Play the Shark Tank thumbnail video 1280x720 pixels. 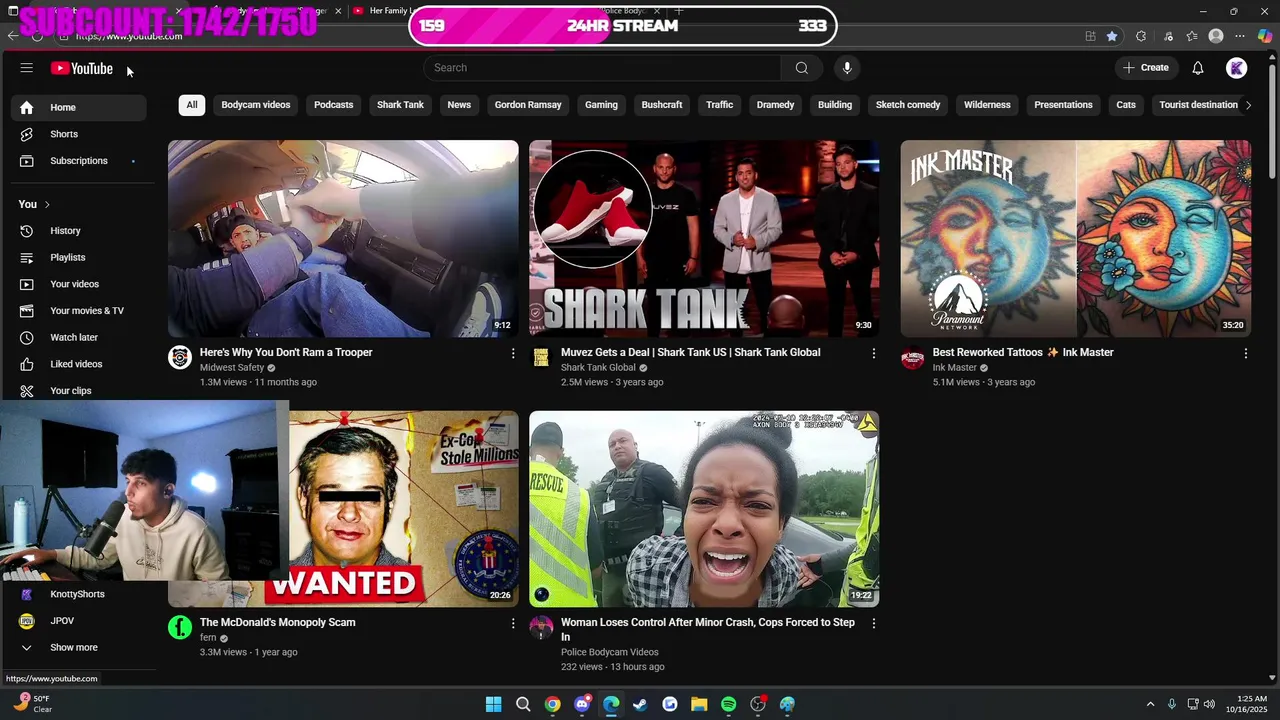pos(704,238)
